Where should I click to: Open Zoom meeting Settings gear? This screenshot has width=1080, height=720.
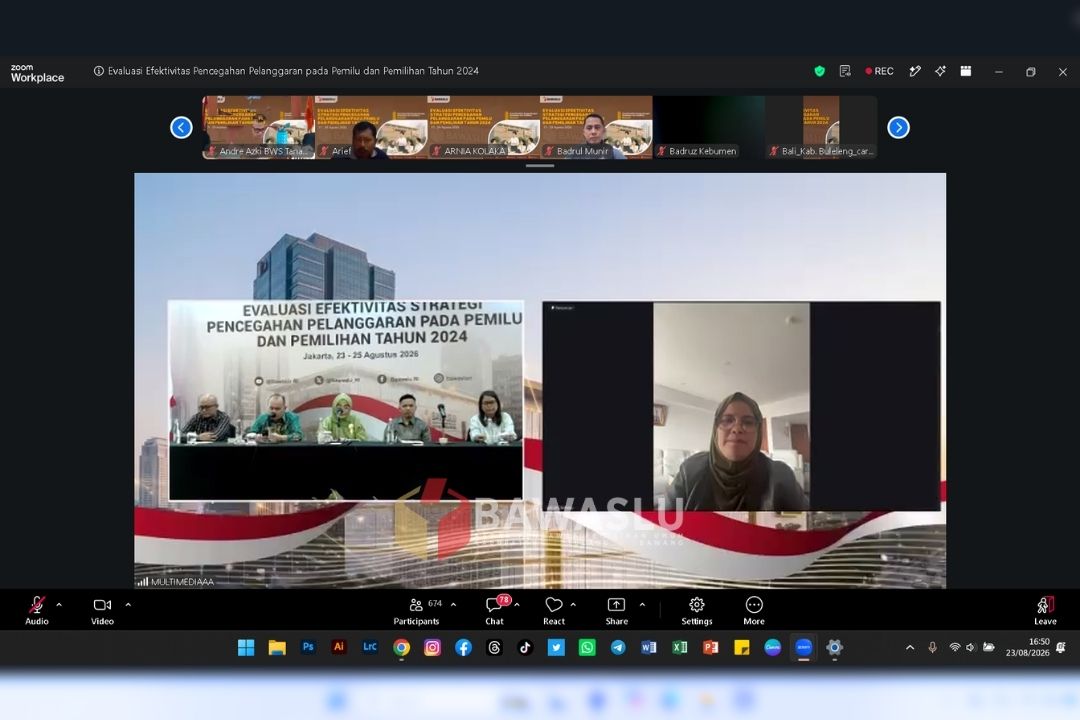[x=696, y=610]
